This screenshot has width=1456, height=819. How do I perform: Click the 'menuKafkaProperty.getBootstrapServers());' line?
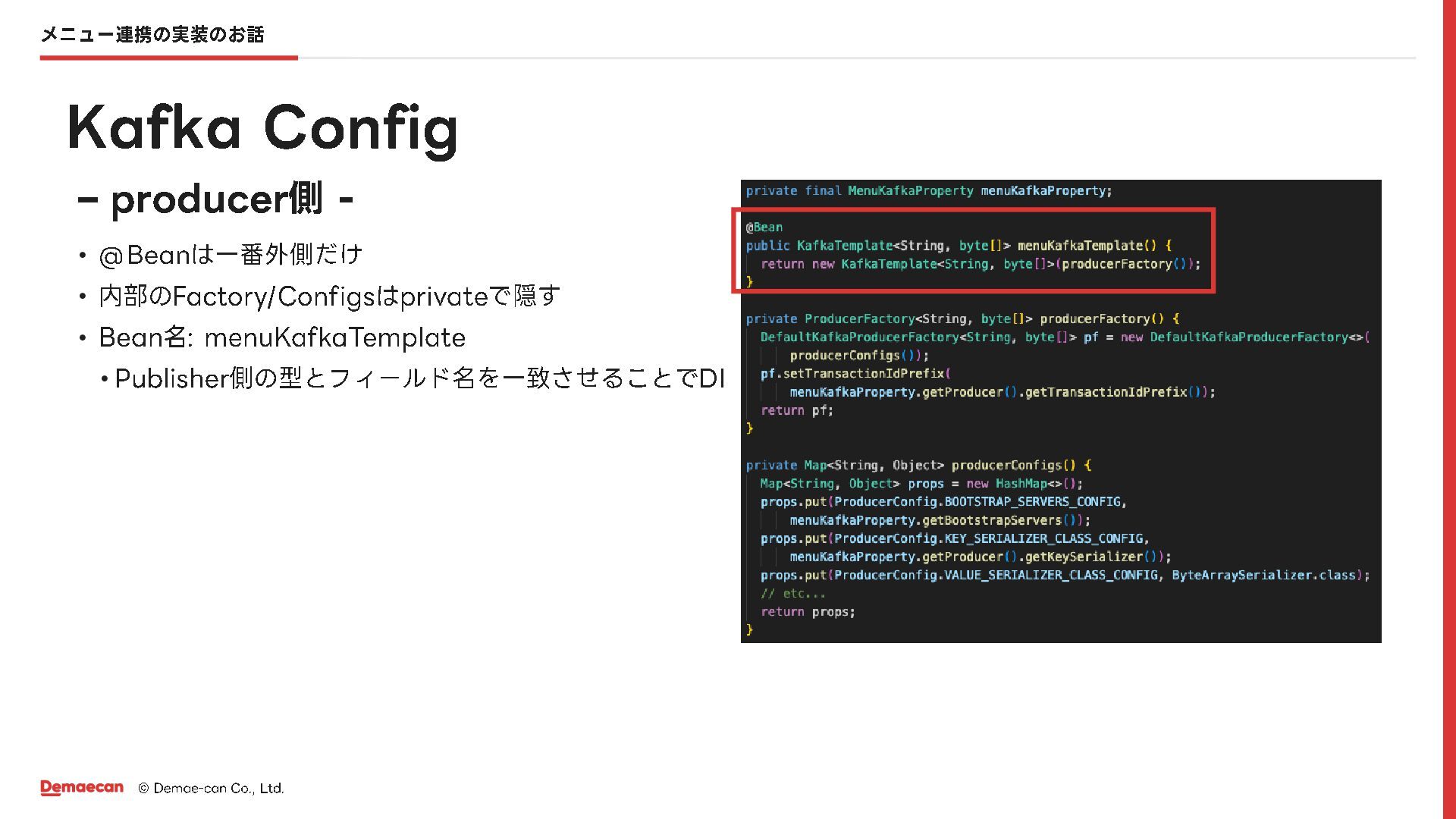coord(940,520)
